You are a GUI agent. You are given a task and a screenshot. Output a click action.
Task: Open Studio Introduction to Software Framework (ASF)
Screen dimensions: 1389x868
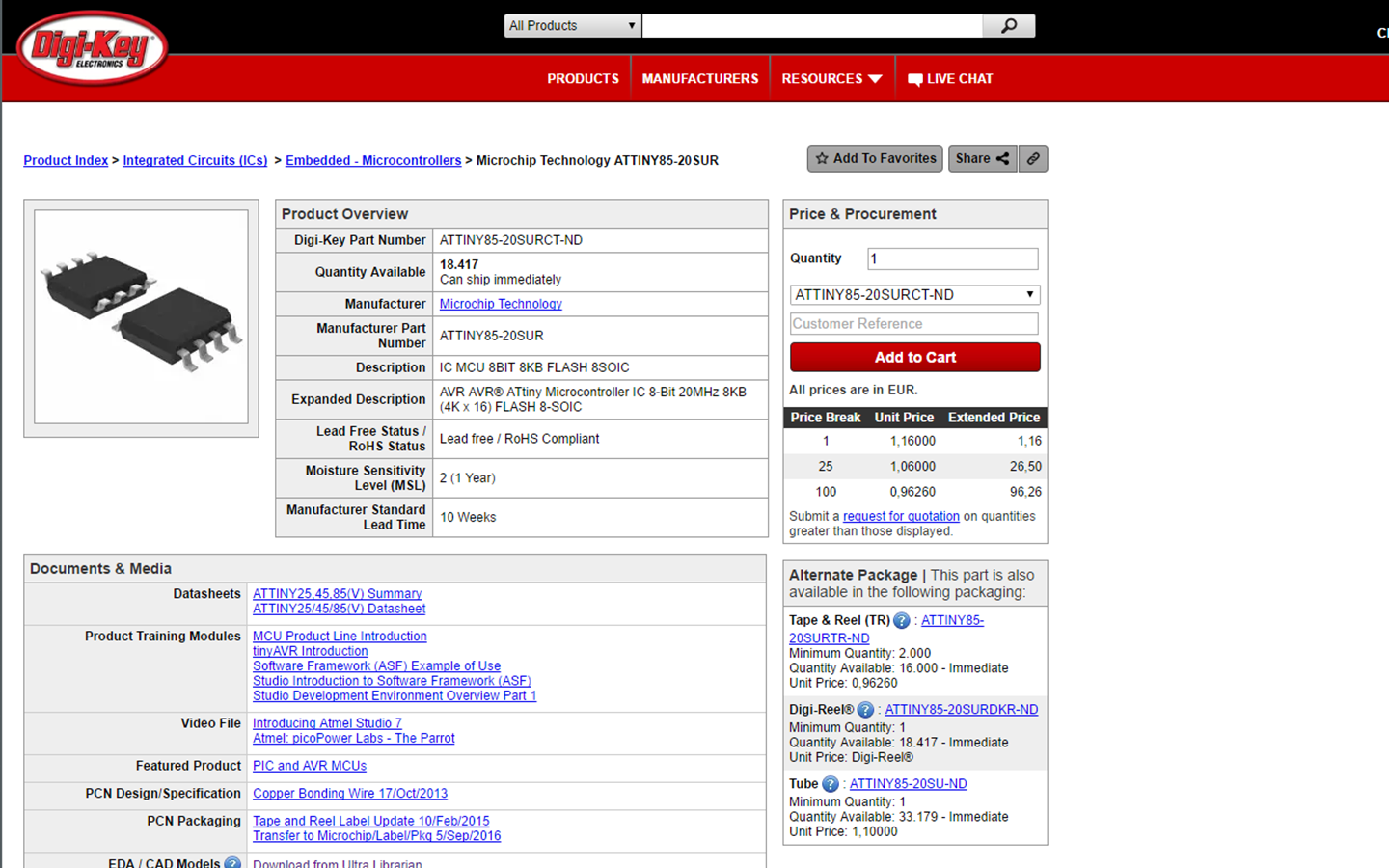pyautogui.click(x=392, y=681)
